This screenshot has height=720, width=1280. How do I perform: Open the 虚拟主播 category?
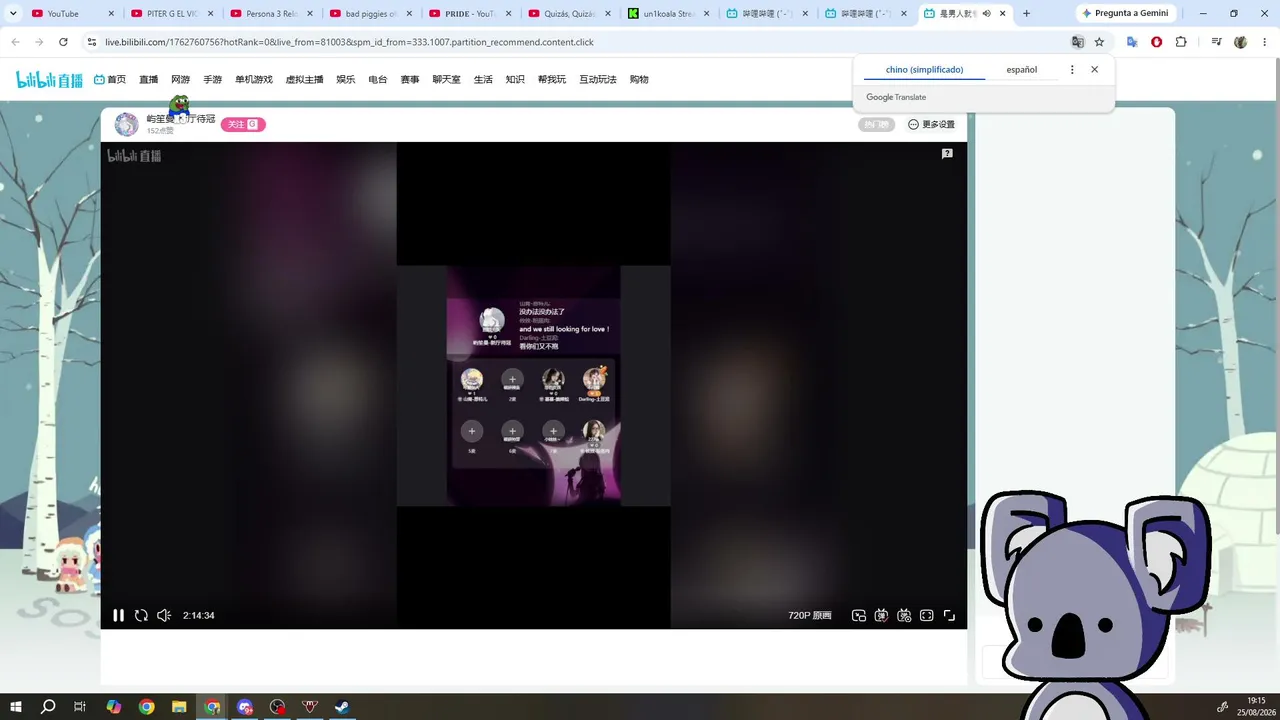(x=305, y=80)
